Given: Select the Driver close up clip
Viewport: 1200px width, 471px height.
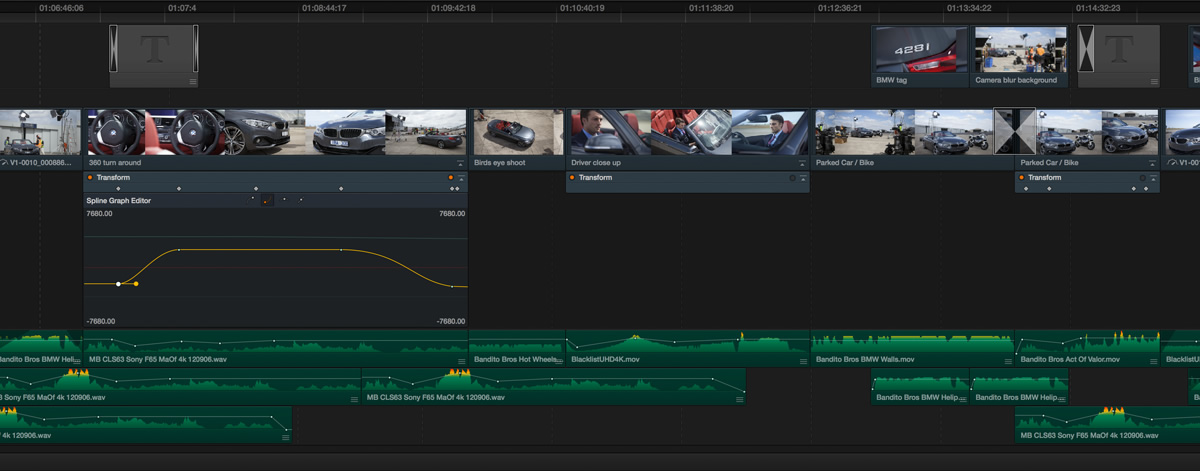Looking at the screenshot, I should (x=688, y=139).
